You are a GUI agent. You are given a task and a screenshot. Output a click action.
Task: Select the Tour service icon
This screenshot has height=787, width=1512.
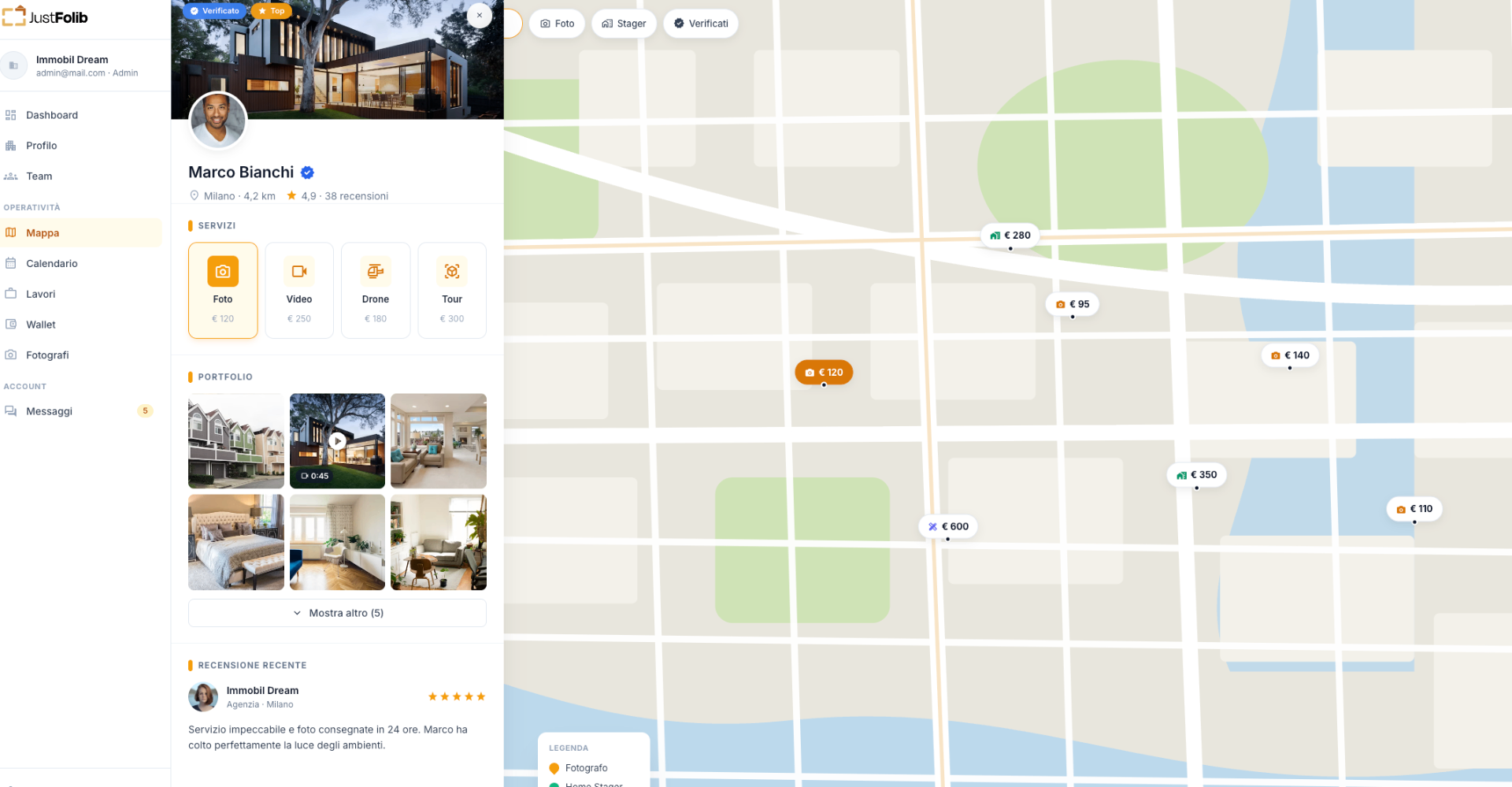click(452, 271)
